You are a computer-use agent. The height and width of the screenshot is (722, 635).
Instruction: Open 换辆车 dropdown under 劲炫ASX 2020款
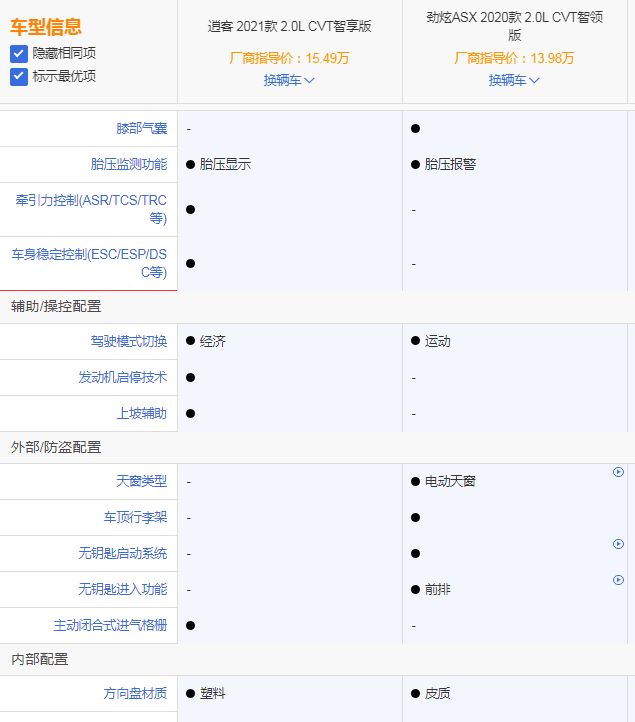coord(514,80)
